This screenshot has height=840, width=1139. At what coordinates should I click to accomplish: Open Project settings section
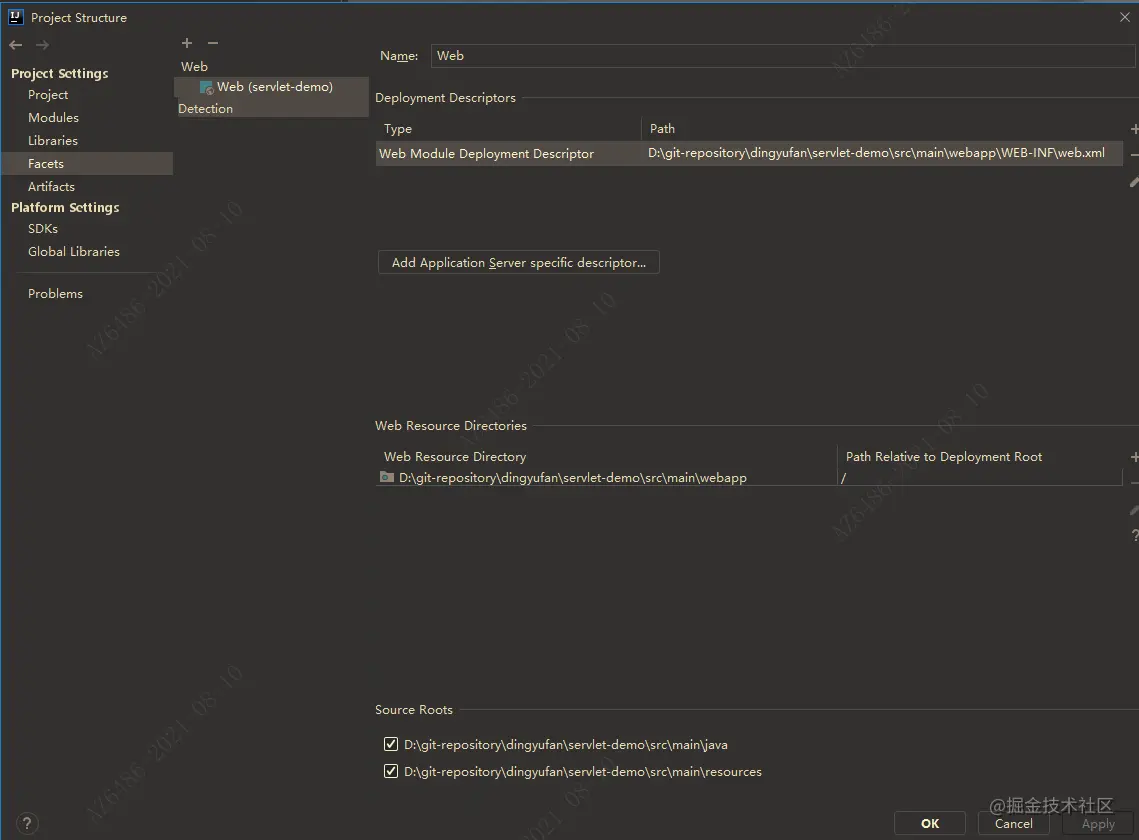(48, 94)
